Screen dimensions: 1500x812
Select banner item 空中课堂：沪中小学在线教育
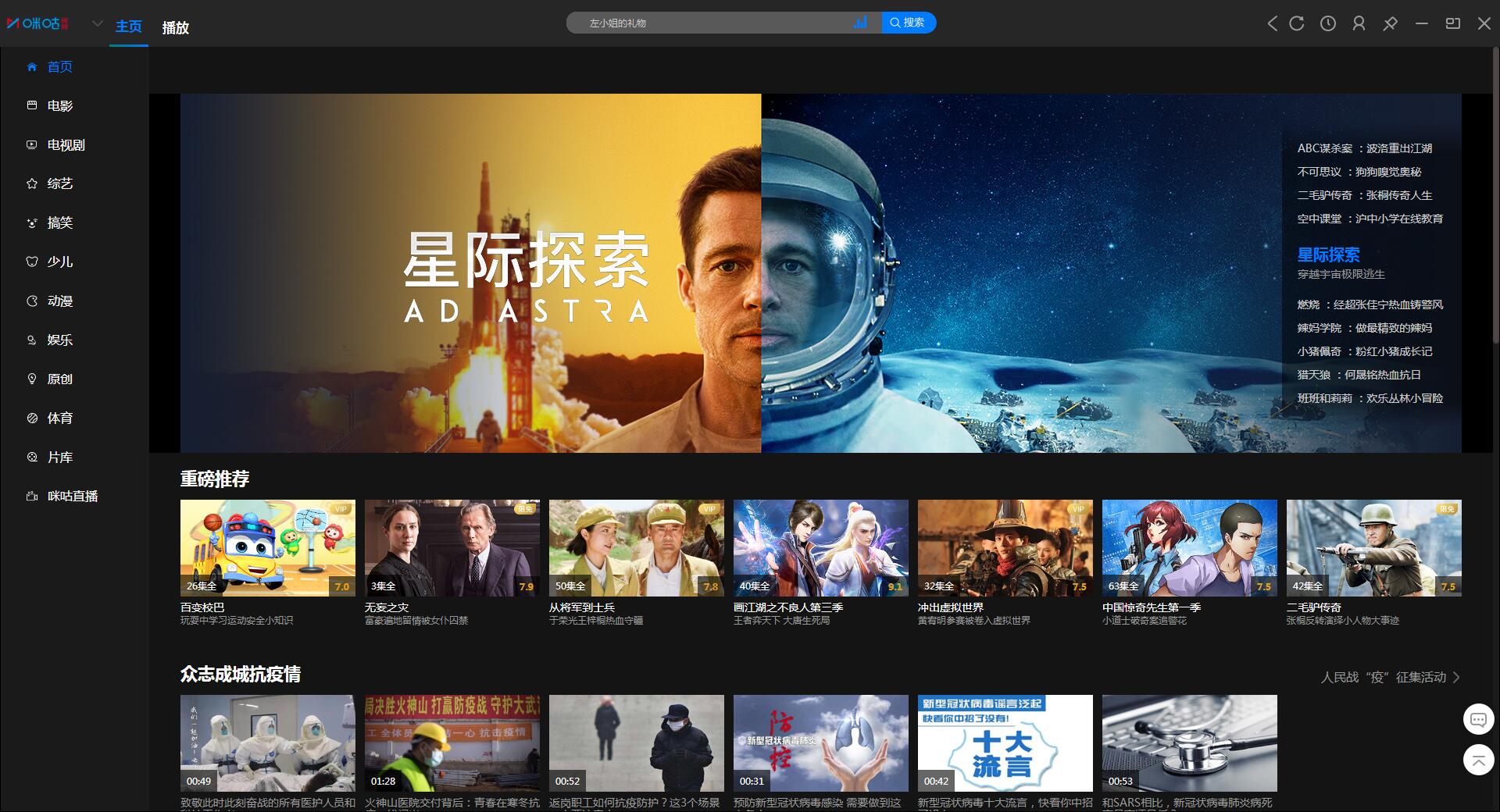[1370, 219]
